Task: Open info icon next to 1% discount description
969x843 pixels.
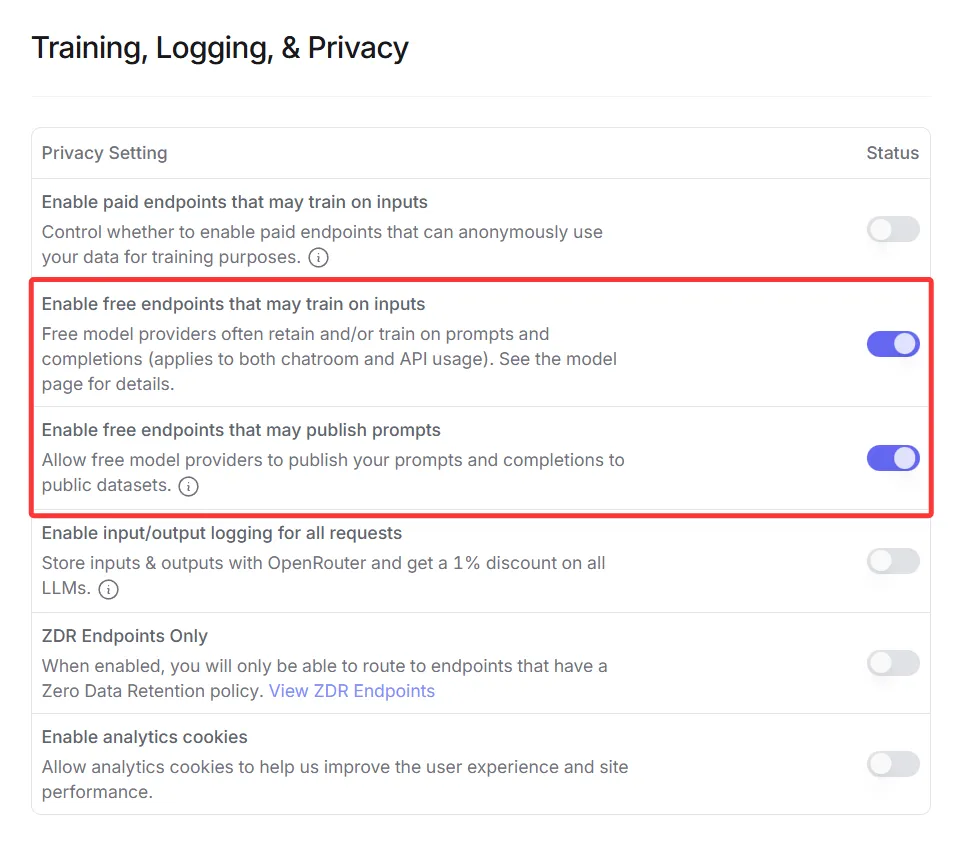Action: [108, 590]
